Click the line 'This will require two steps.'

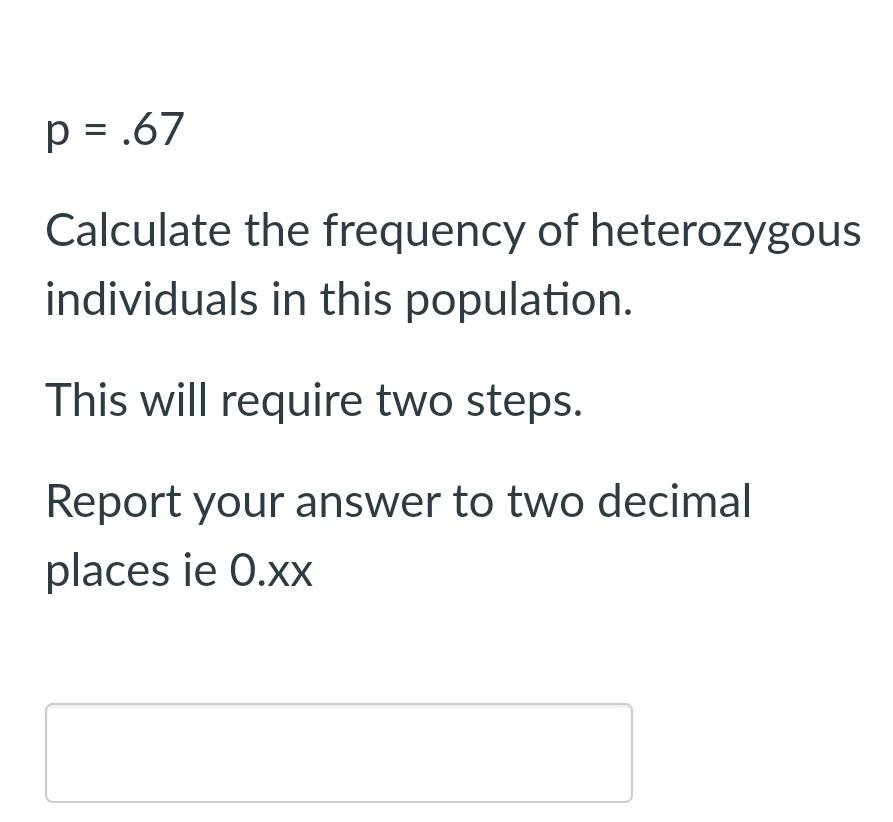(x=313, y=400)
